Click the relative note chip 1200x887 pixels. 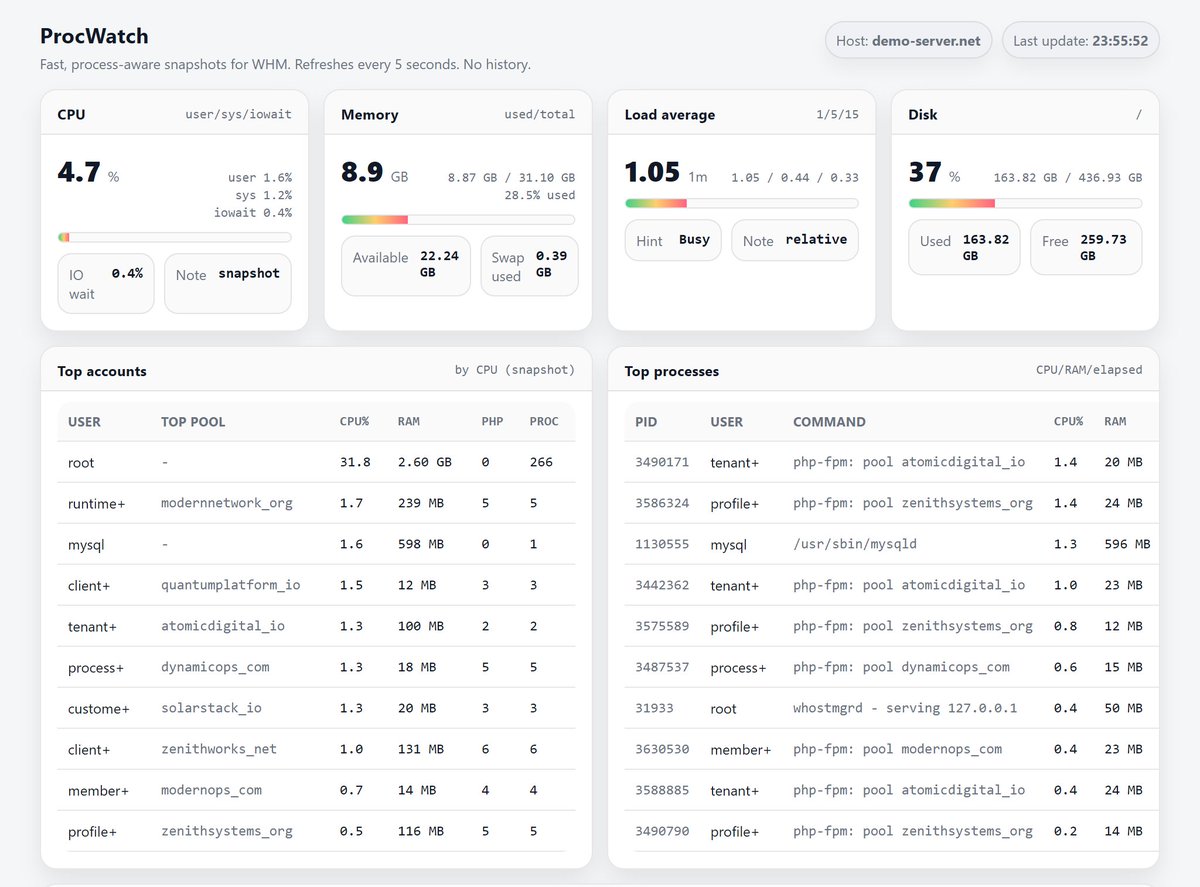coord(794,240)
